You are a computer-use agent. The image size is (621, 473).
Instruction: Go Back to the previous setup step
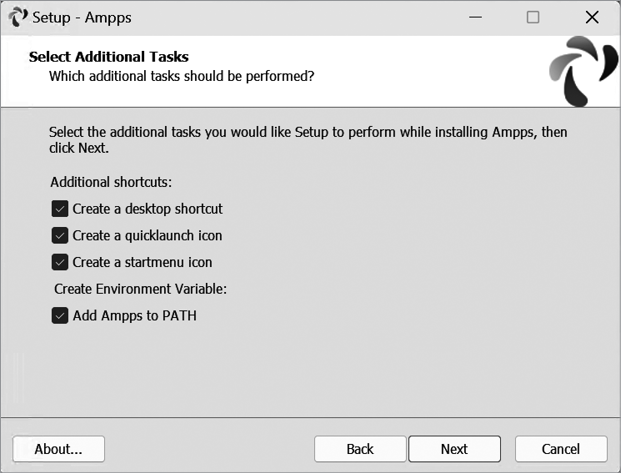coord(360,449)
